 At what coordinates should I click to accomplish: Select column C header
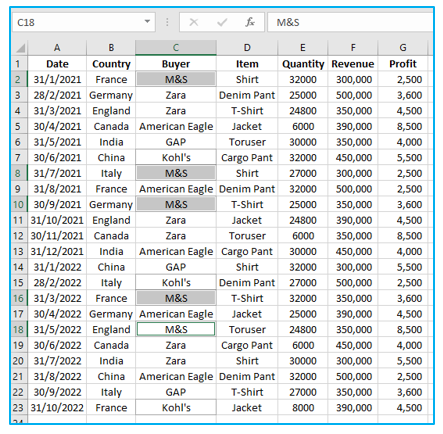click(x=176, y=48)
